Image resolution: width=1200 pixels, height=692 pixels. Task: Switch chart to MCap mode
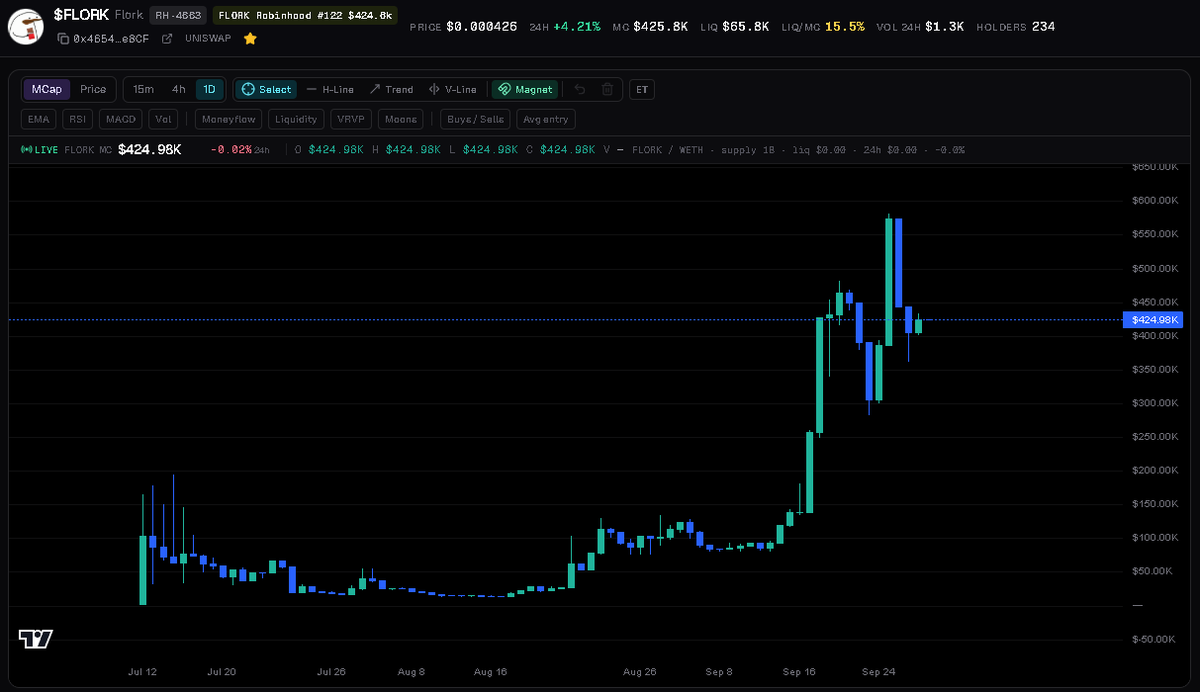pyautogui.click(x=46, y=89)
